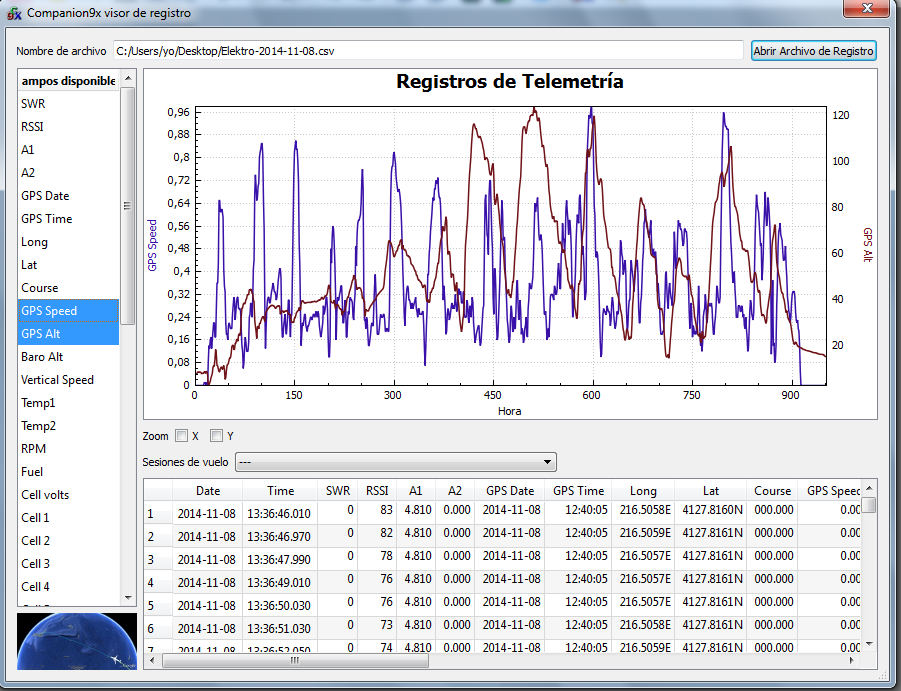Enable the Y zoom checkbox
901x691 pixels.
[216, 436]
